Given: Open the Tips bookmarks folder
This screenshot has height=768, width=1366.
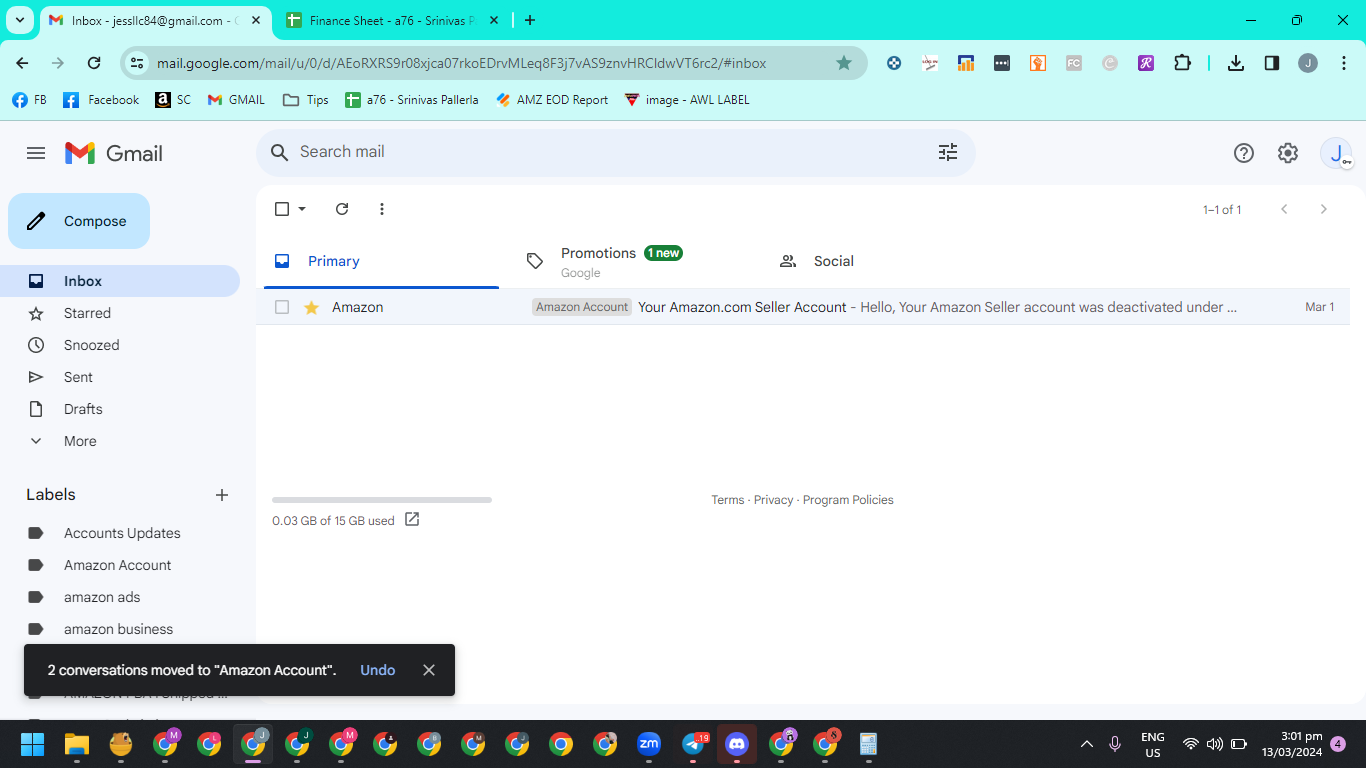Looking at the screenshot, I should [306, 100].
